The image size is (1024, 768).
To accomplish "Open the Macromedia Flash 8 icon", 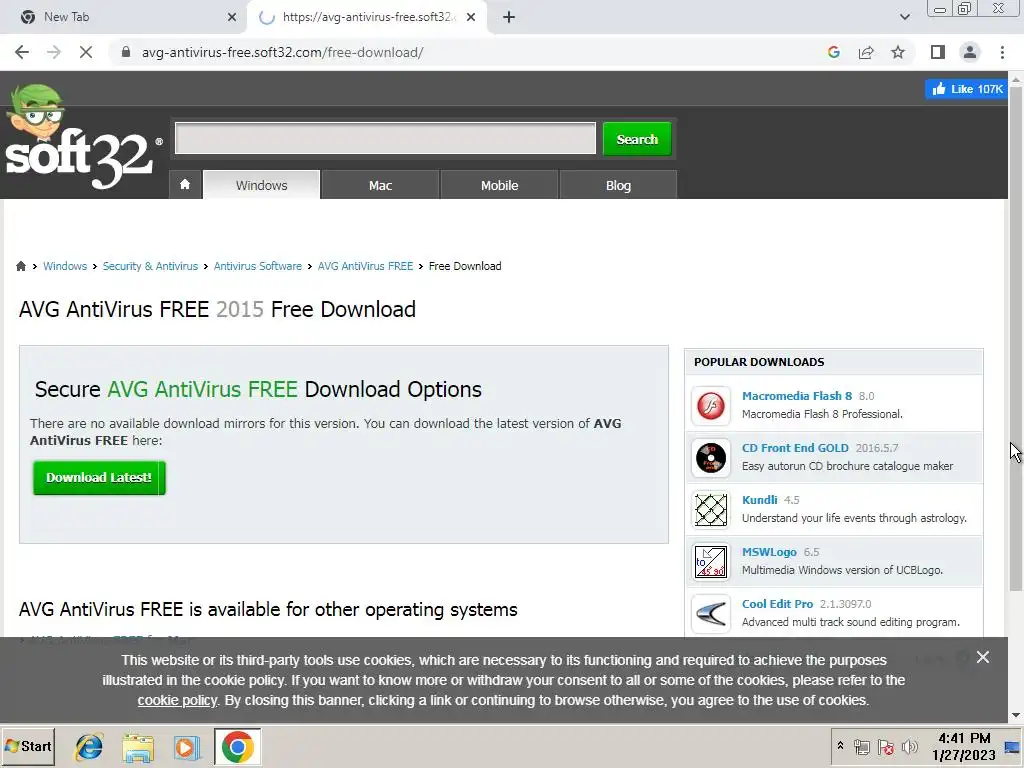I will (x=711, y=406).
